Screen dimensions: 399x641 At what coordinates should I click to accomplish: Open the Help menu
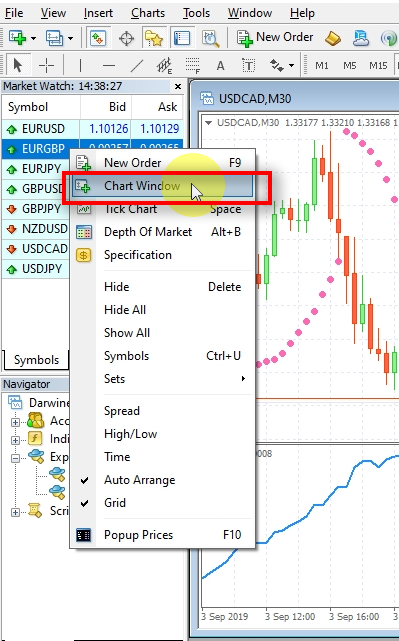pos(302,13)
